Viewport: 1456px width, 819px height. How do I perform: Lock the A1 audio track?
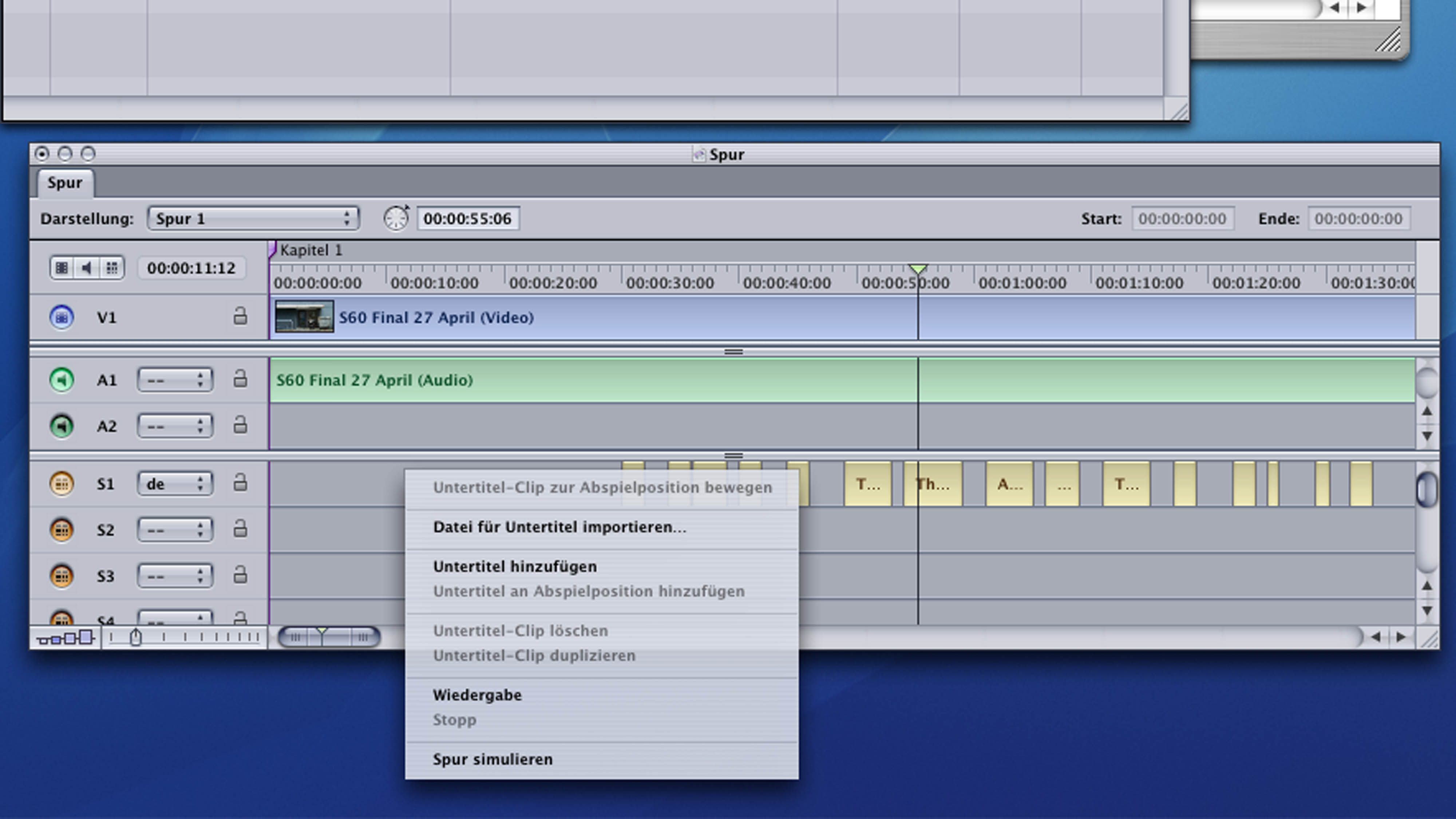(240, 379)
